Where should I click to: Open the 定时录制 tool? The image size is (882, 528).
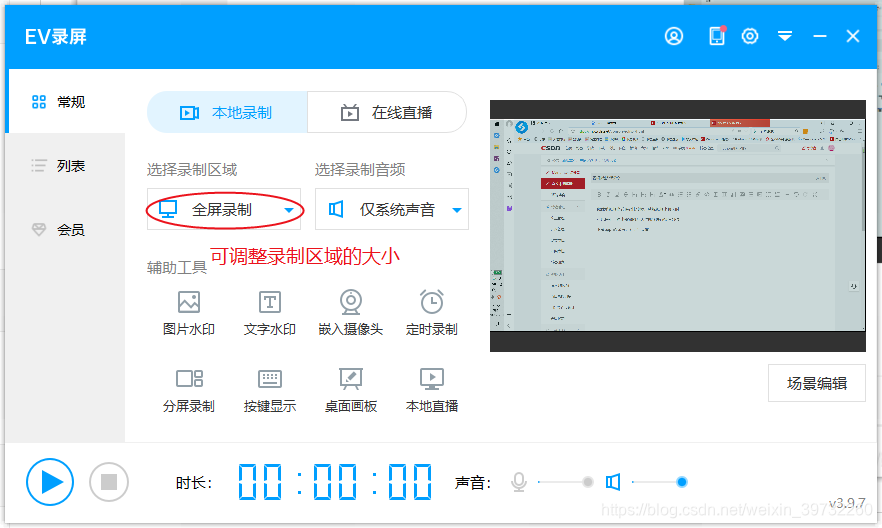click(x=431, y=313)
